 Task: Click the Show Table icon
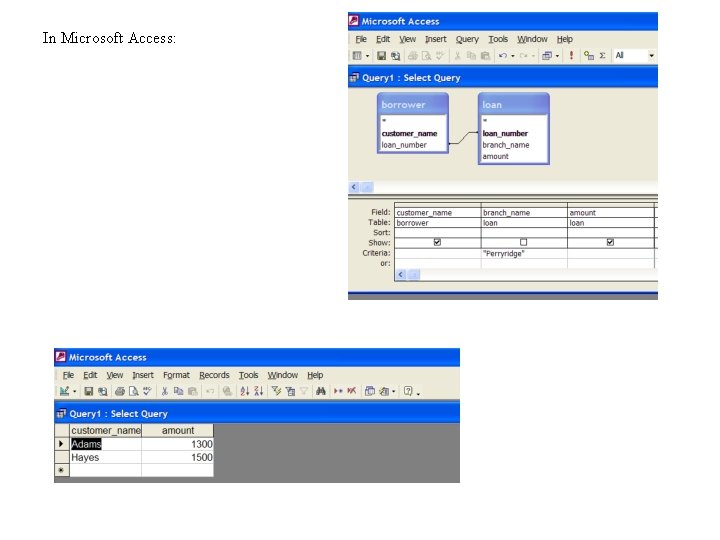click(589, 56)
